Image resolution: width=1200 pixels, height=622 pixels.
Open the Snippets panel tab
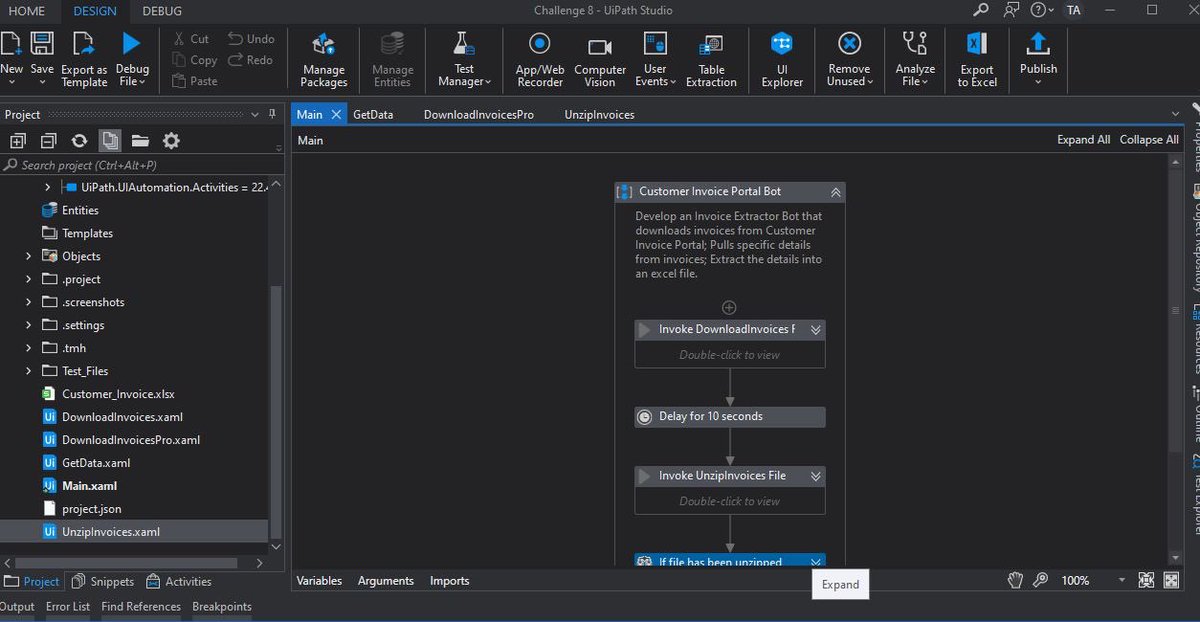(103, 581)
